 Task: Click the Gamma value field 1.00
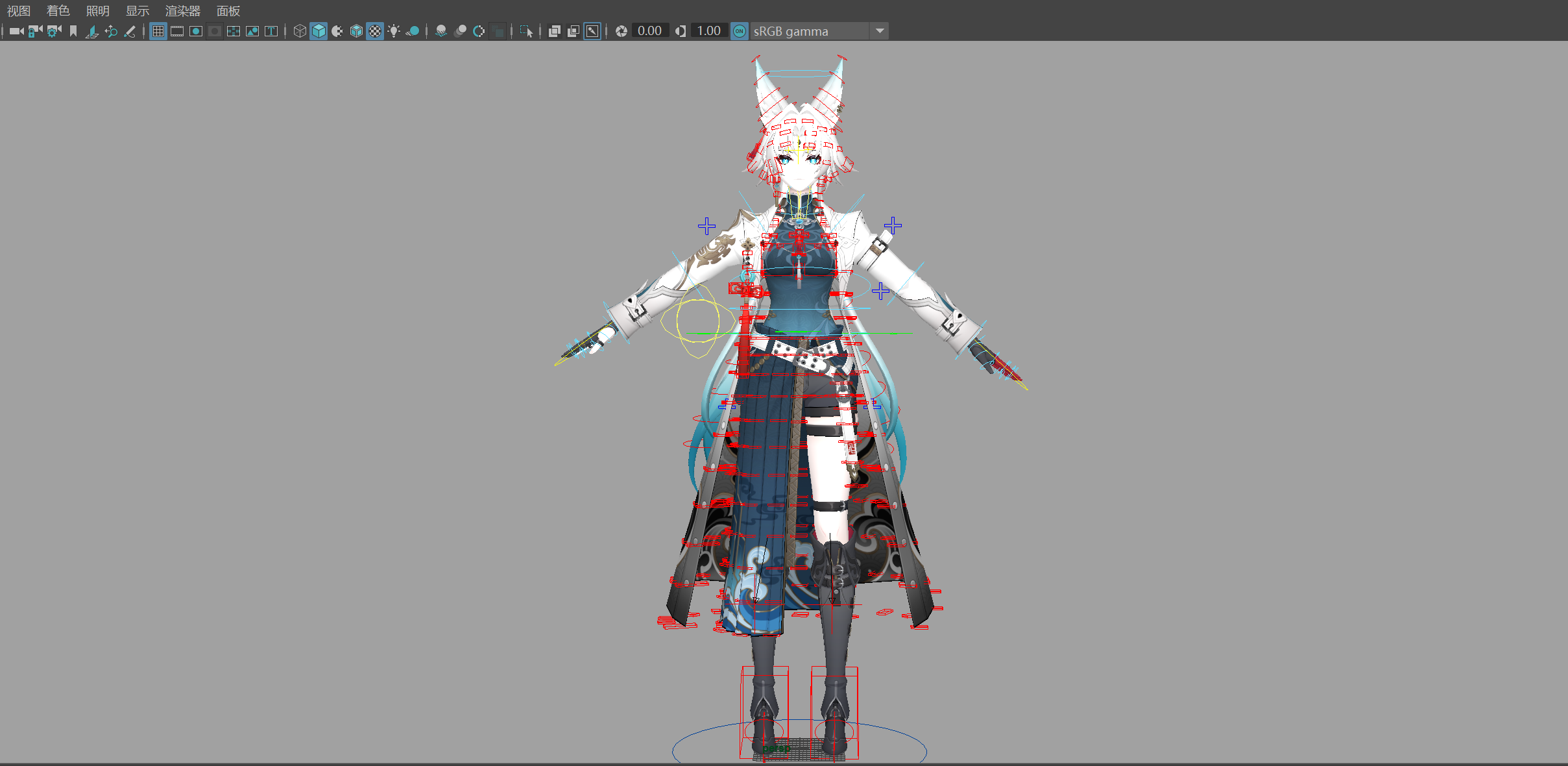click(709, 31)
